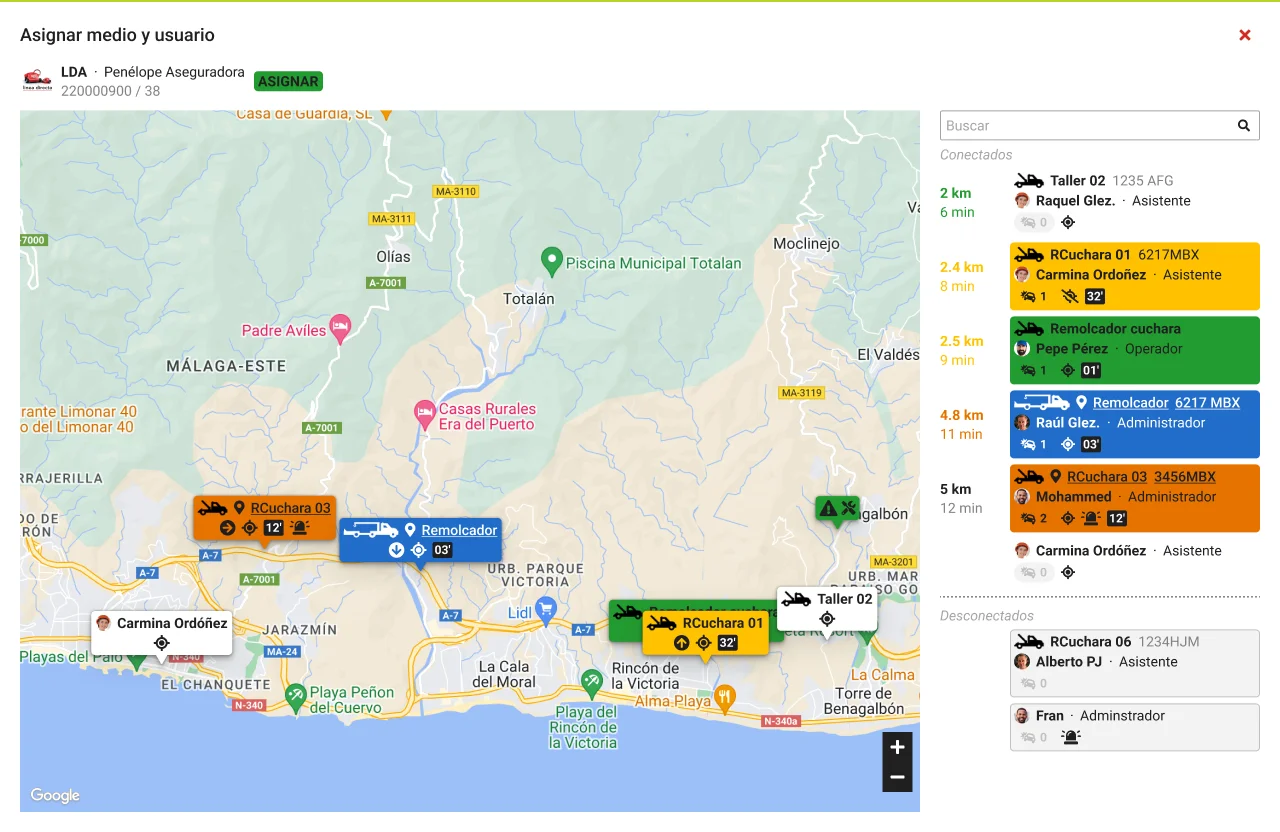Open RCuchara 03 link in orange list card
The image size is (1280, 832).
tap(1107, 477)
